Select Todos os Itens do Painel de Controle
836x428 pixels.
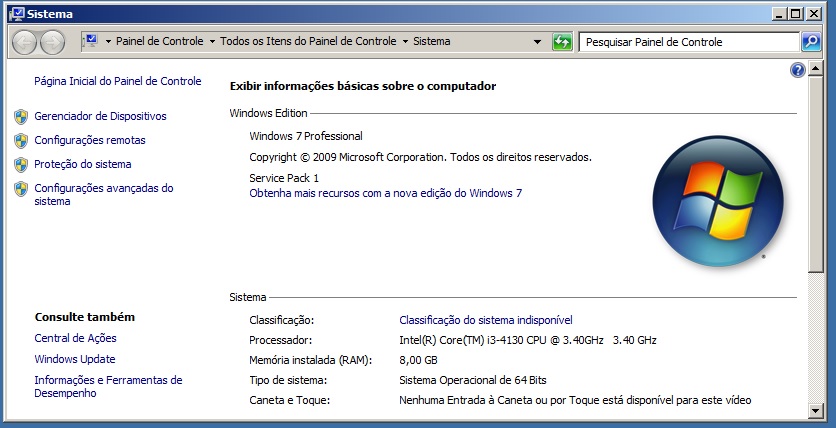308,42
